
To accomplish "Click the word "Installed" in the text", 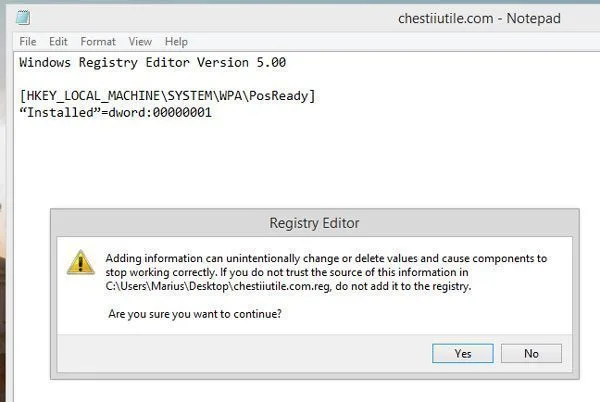I will [x=60, y=112].
